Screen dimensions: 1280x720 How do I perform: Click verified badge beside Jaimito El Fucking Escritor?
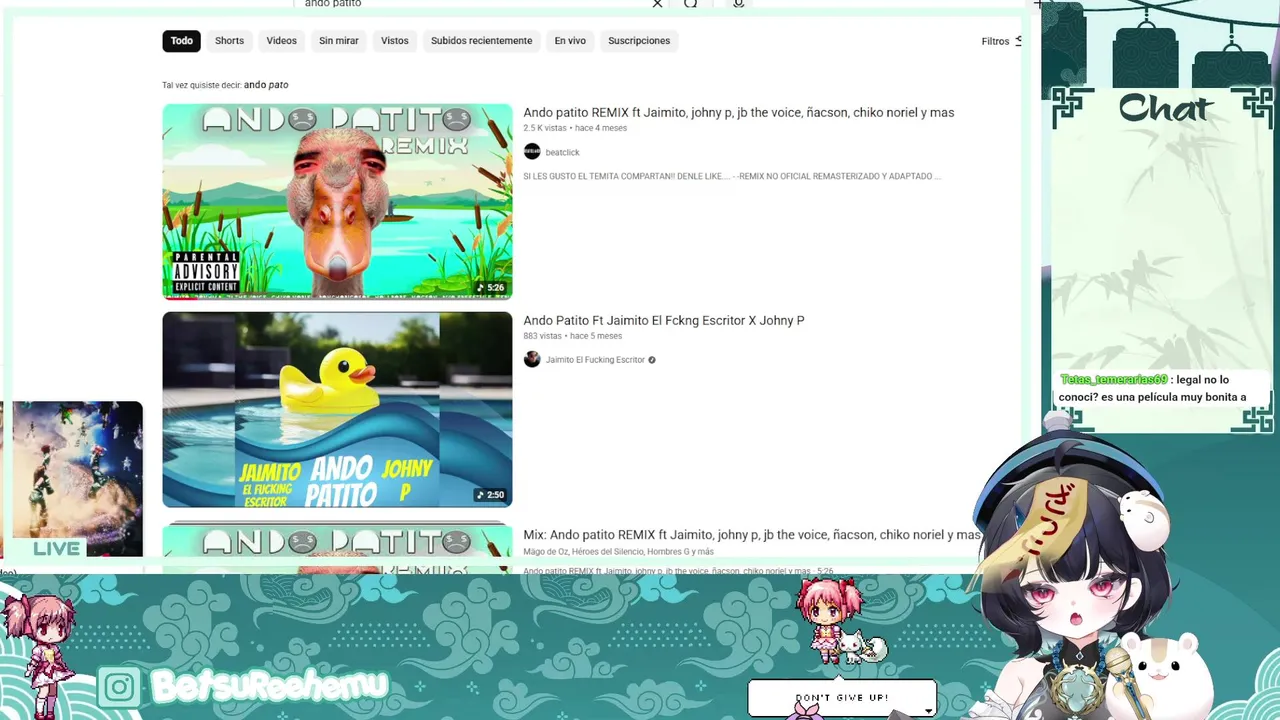click(x=652, y=360)
